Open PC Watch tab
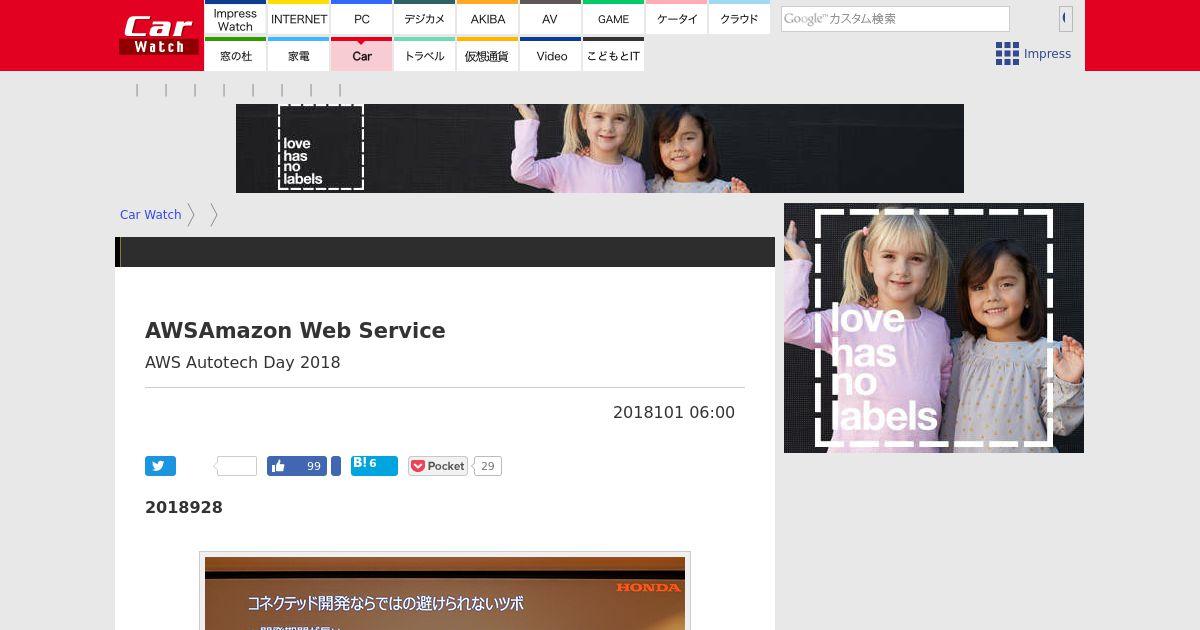This screenshot has width=1200, height=630. [x=361, y=19]
